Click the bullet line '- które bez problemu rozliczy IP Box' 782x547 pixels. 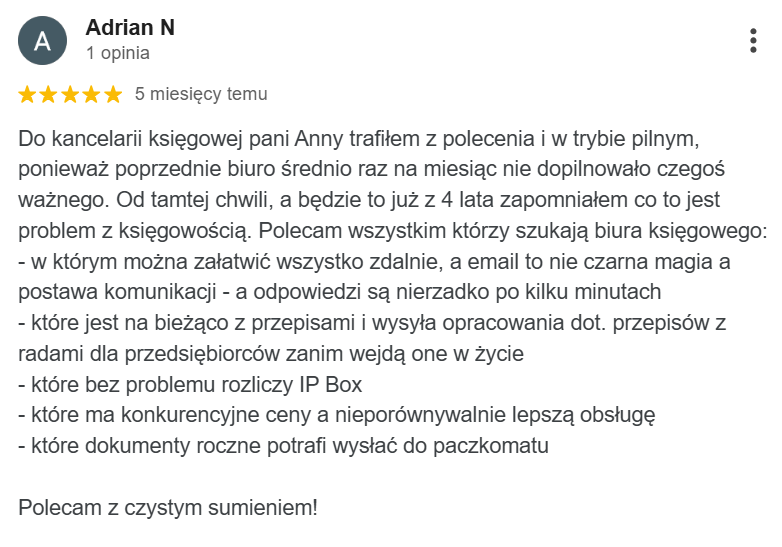click(190, 385)
